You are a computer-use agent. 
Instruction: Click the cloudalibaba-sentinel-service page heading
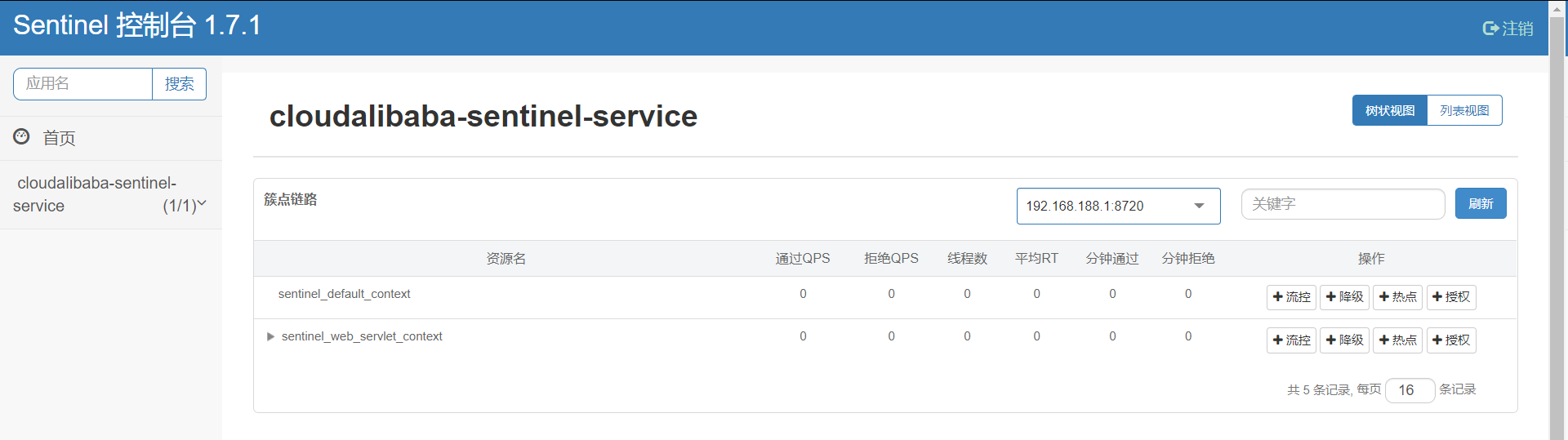pos(483,117)
